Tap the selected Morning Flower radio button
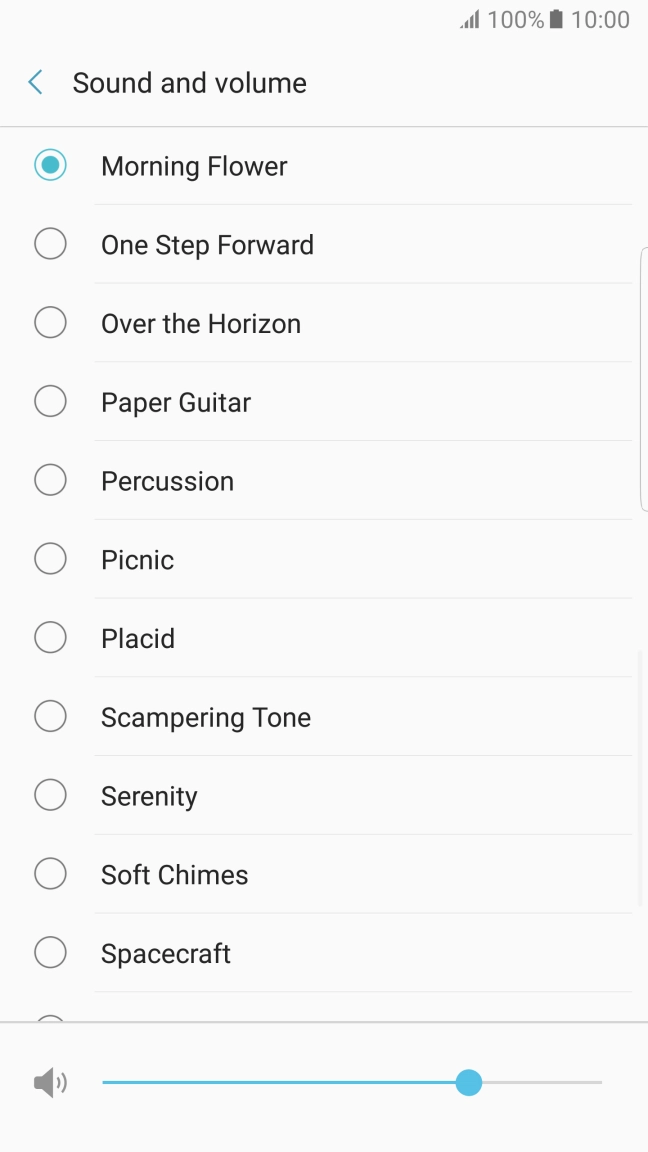This screenshot has width=648, height=1152. click(x=50, y=164)
